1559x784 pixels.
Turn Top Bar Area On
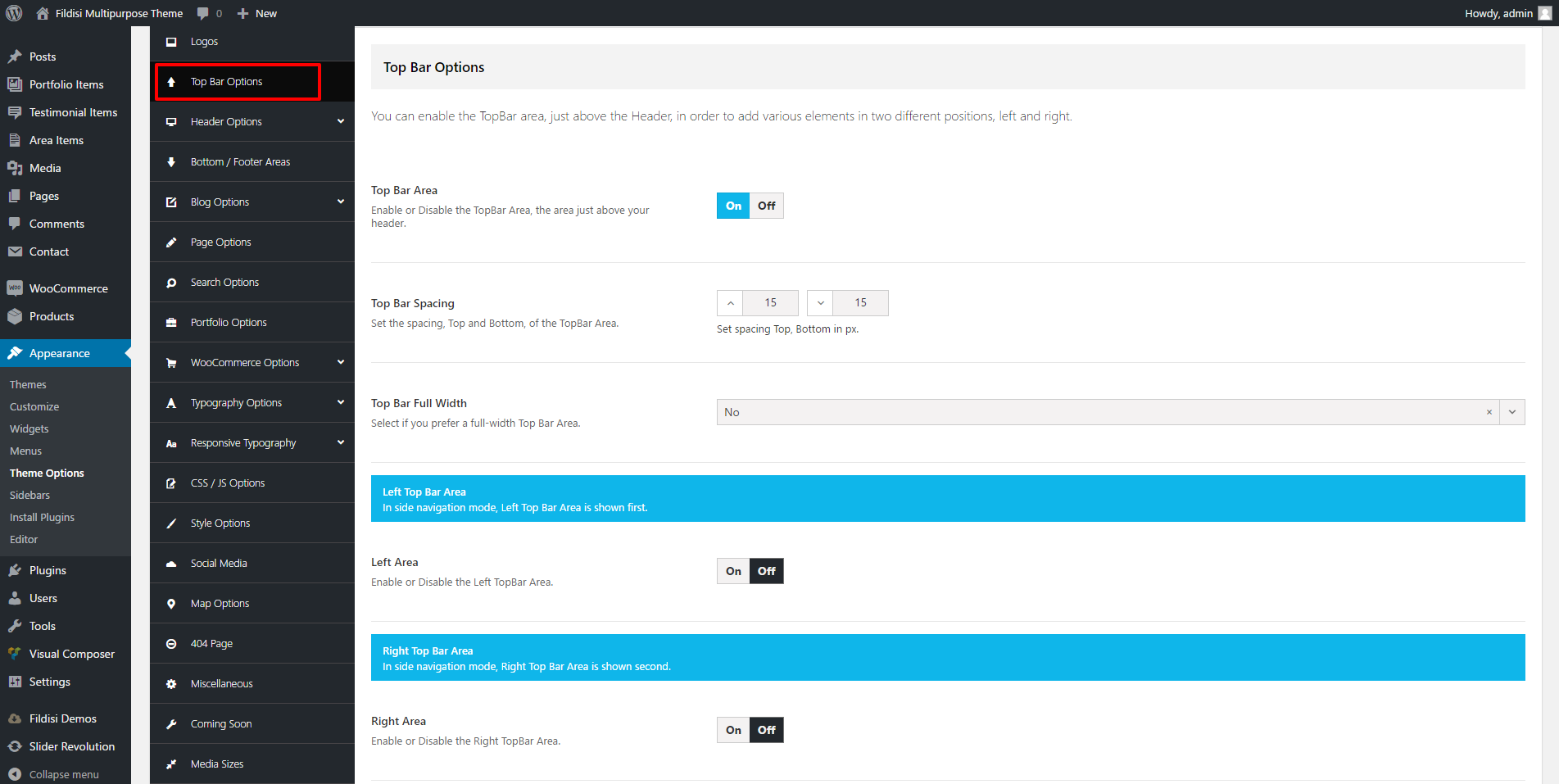tap(733, 206)
